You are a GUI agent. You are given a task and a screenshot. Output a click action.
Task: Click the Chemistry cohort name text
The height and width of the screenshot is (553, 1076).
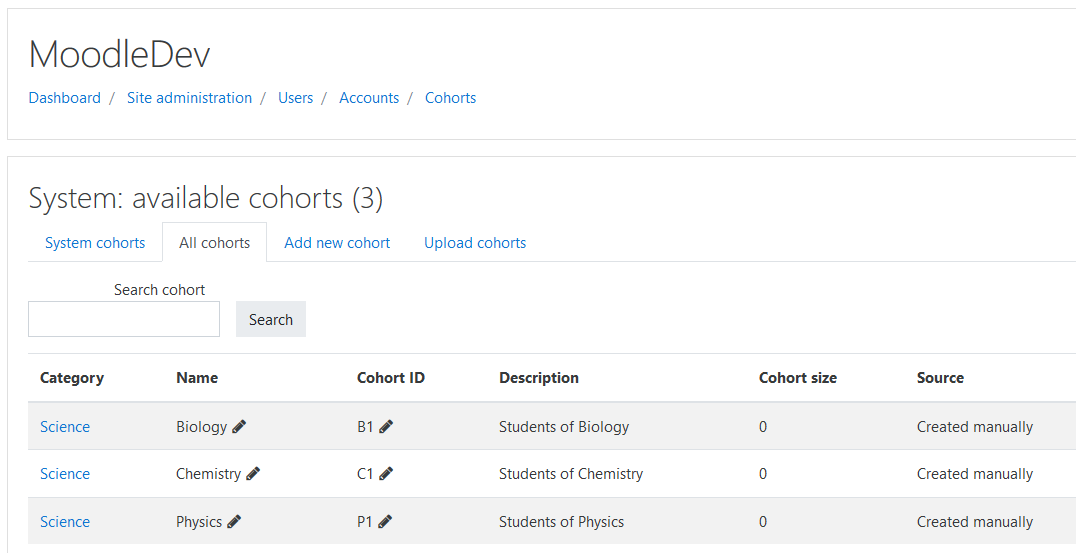[209, 474]
